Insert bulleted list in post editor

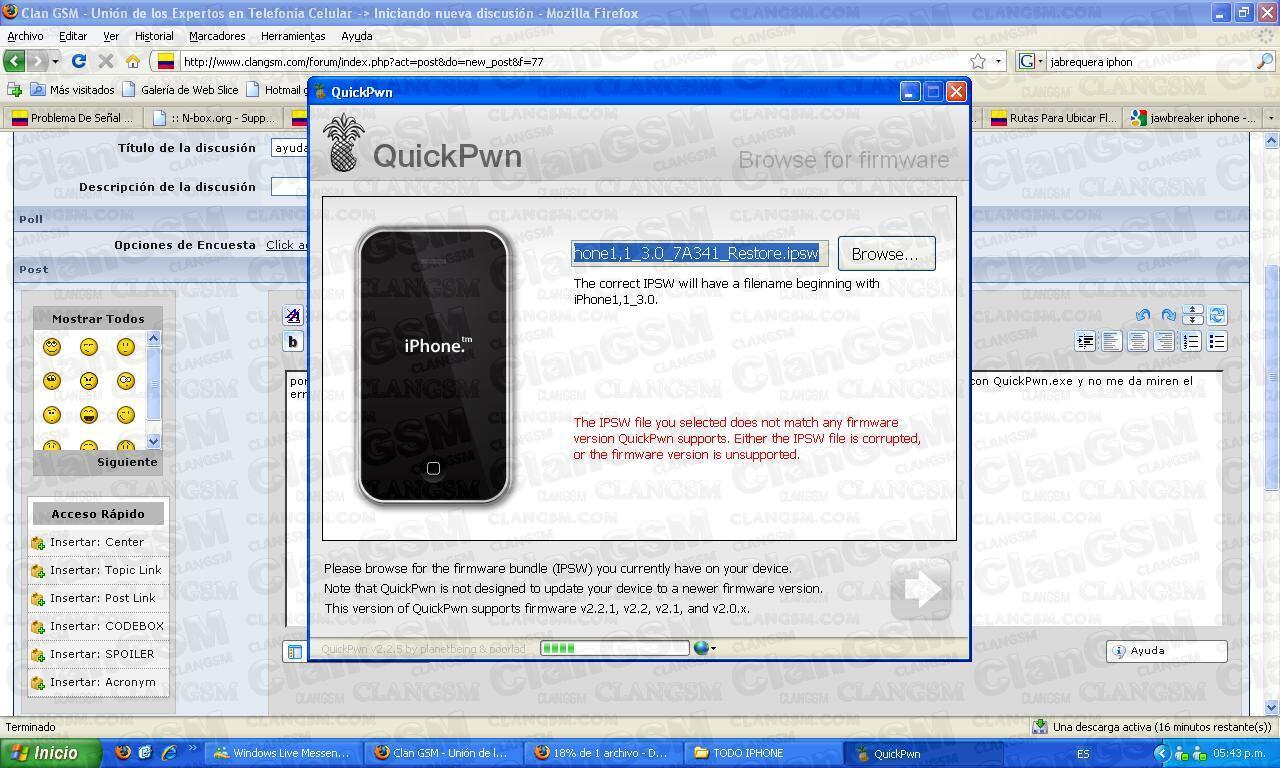click(1217, 341)
